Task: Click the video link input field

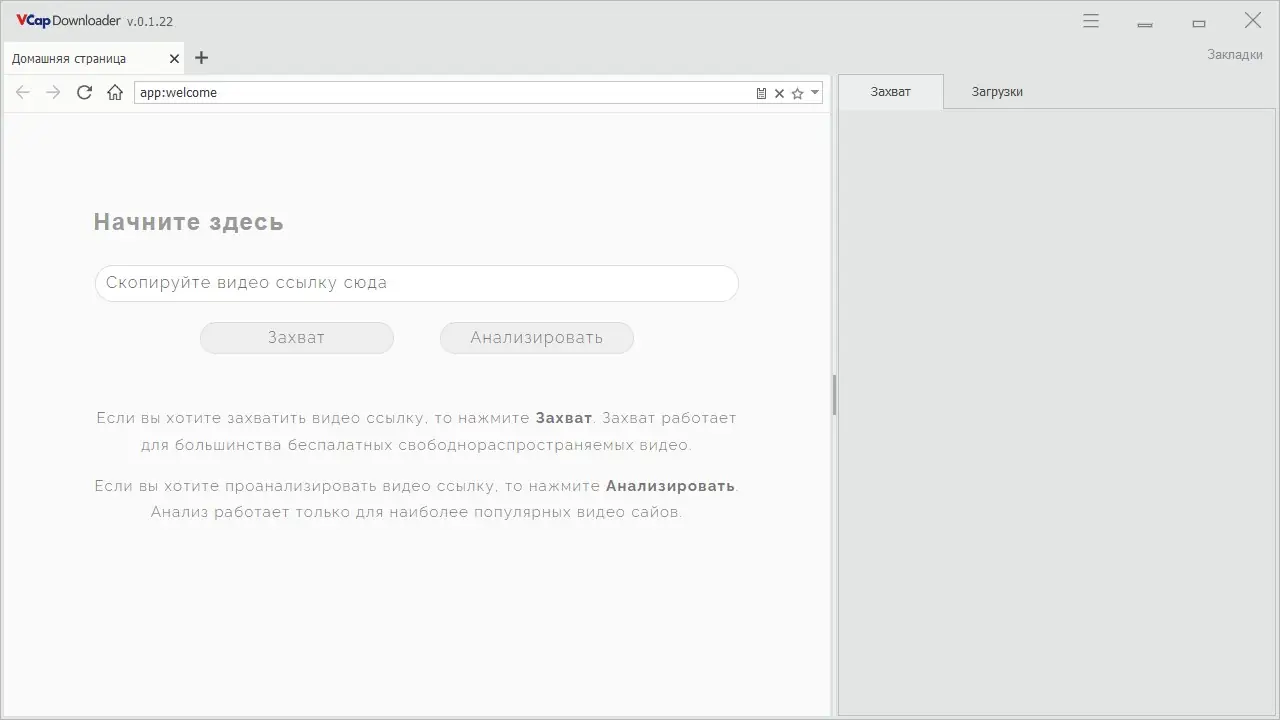Action: point(416,283)
